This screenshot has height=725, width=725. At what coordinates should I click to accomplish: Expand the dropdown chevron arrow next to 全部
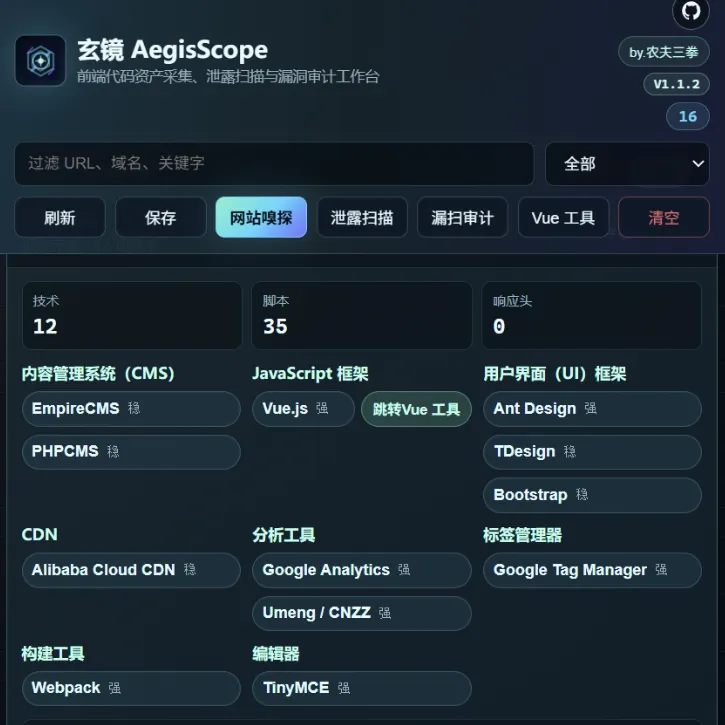698,164
